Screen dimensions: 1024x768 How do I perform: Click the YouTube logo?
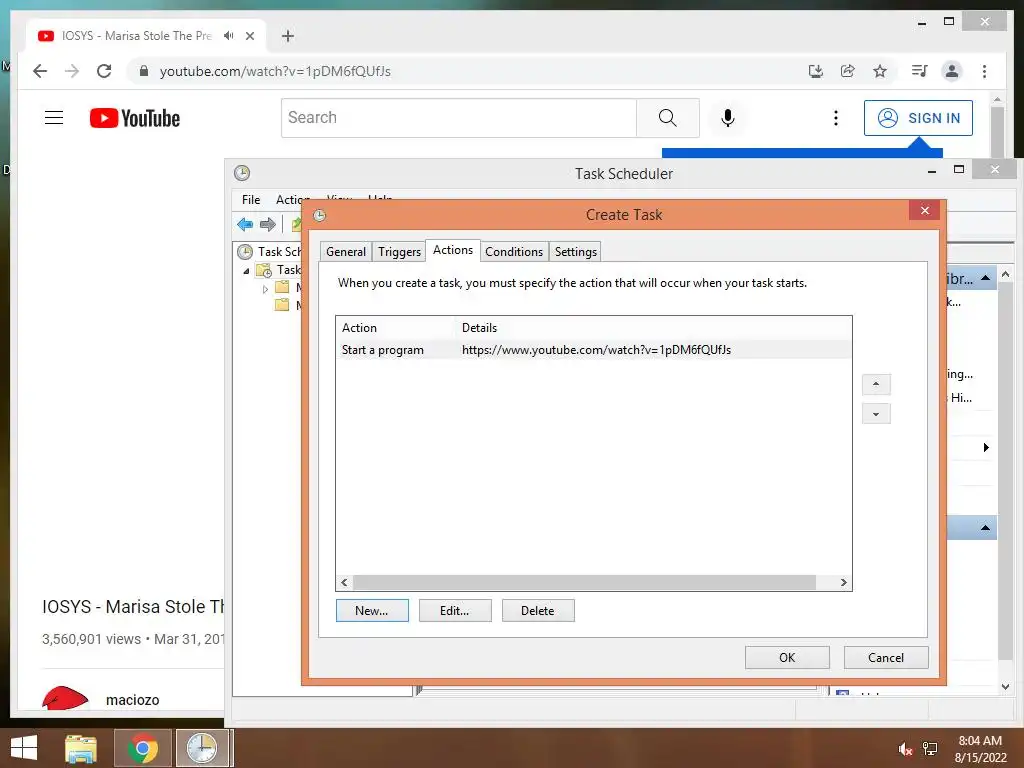point(135,118)
